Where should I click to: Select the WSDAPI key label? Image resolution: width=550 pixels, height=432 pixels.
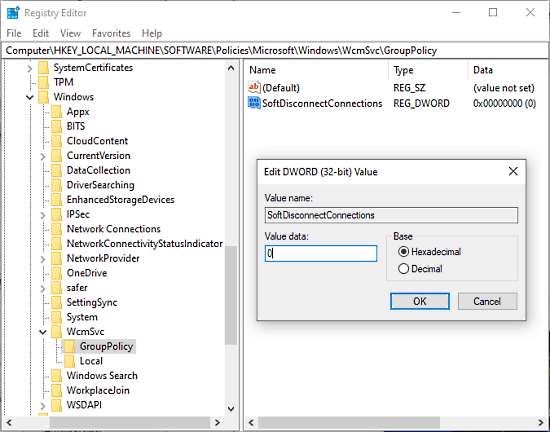[84, 405]
